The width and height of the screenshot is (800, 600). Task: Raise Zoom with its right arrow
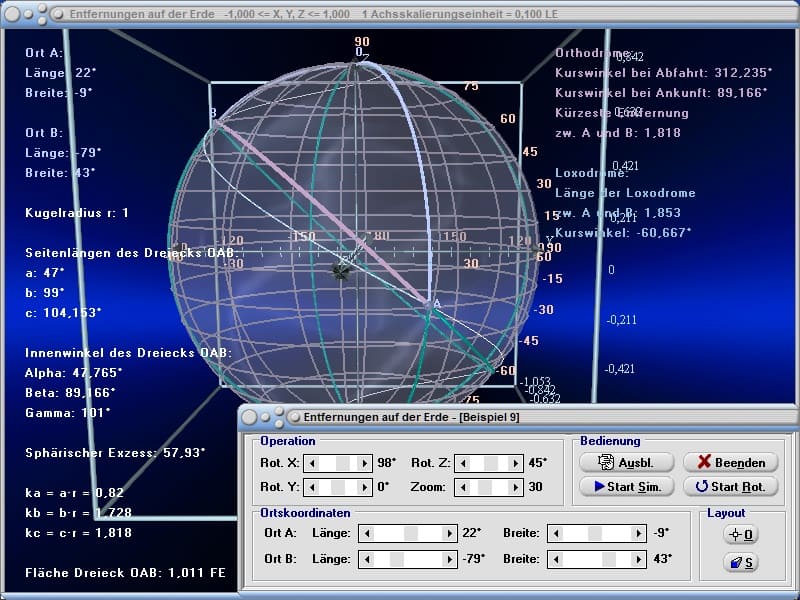(515, 487)
